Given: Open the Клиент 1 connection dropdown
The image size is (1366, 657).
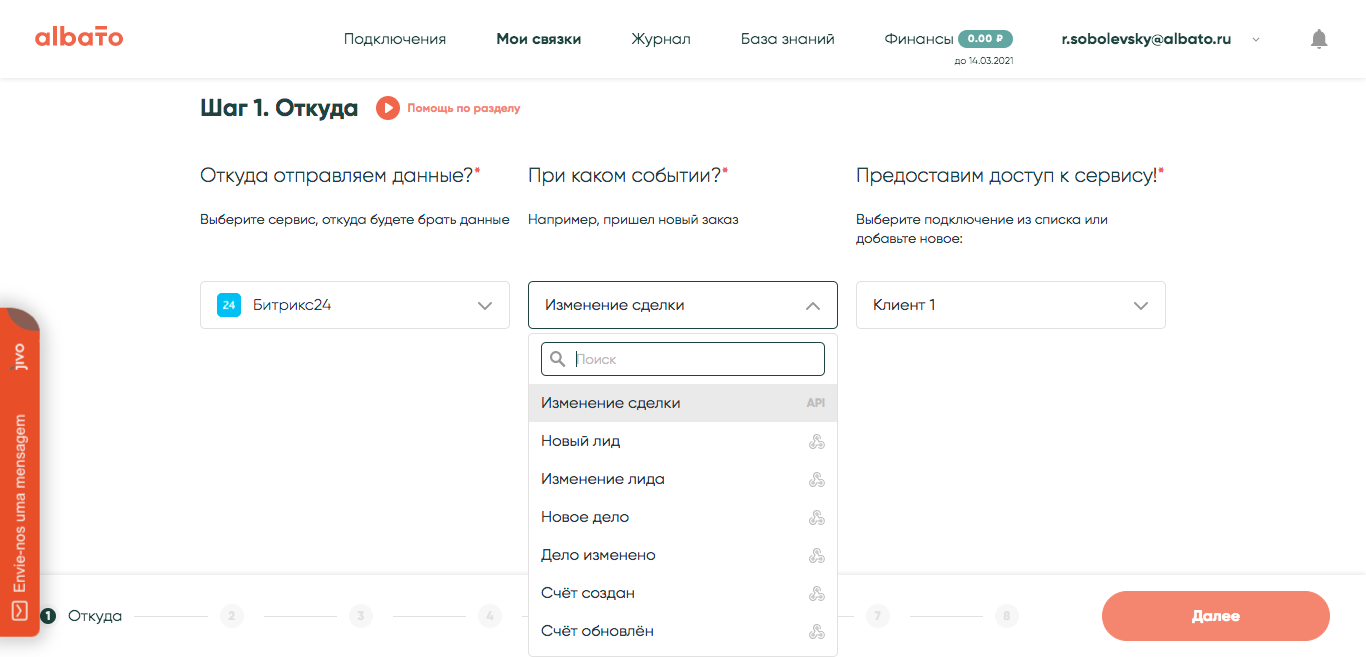Looking at the screenshot, I should coord(1141,305).
